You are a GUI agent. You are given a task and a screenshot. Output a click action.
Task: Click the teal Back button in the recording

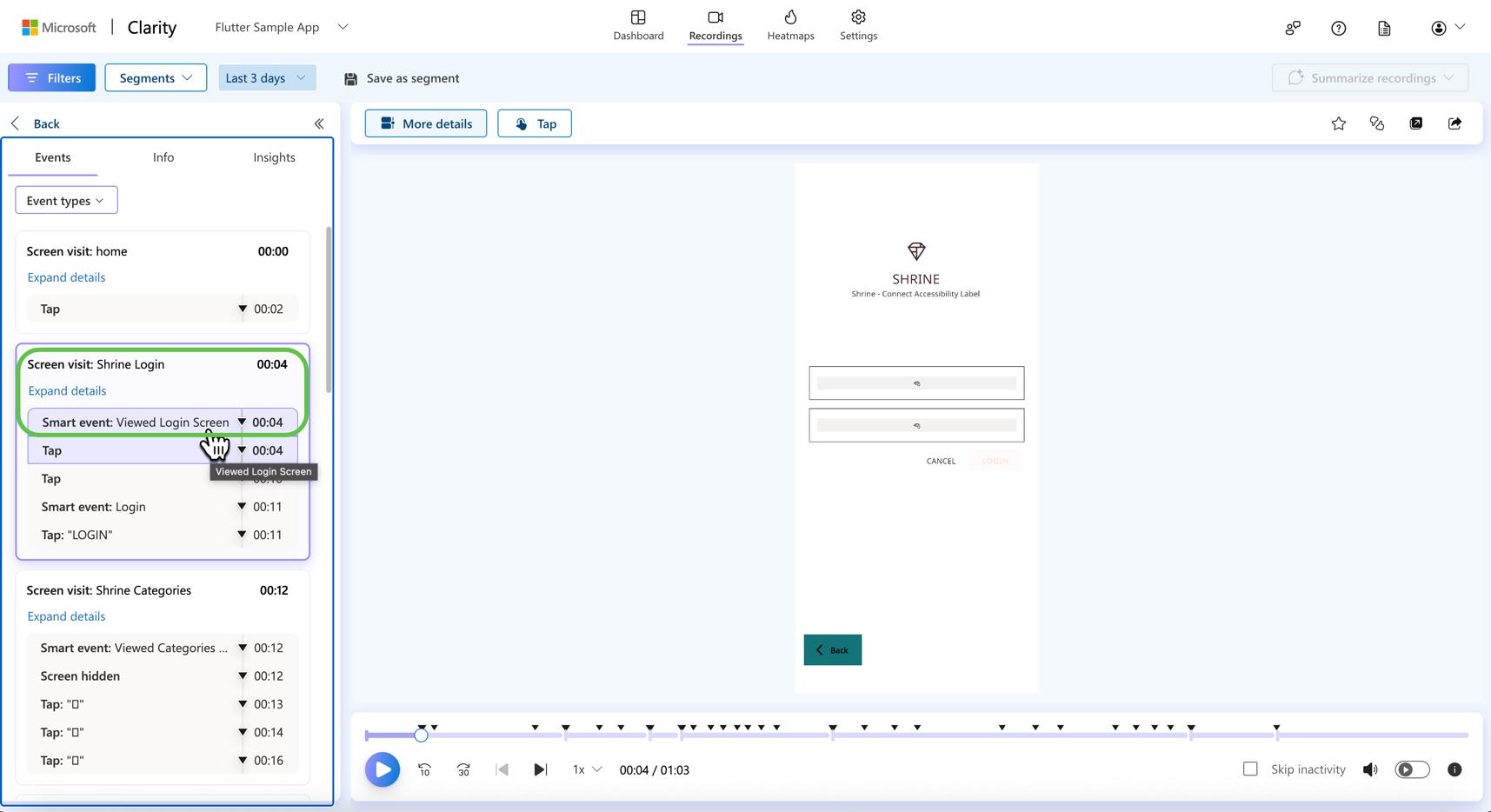click(x=833, y=650)
